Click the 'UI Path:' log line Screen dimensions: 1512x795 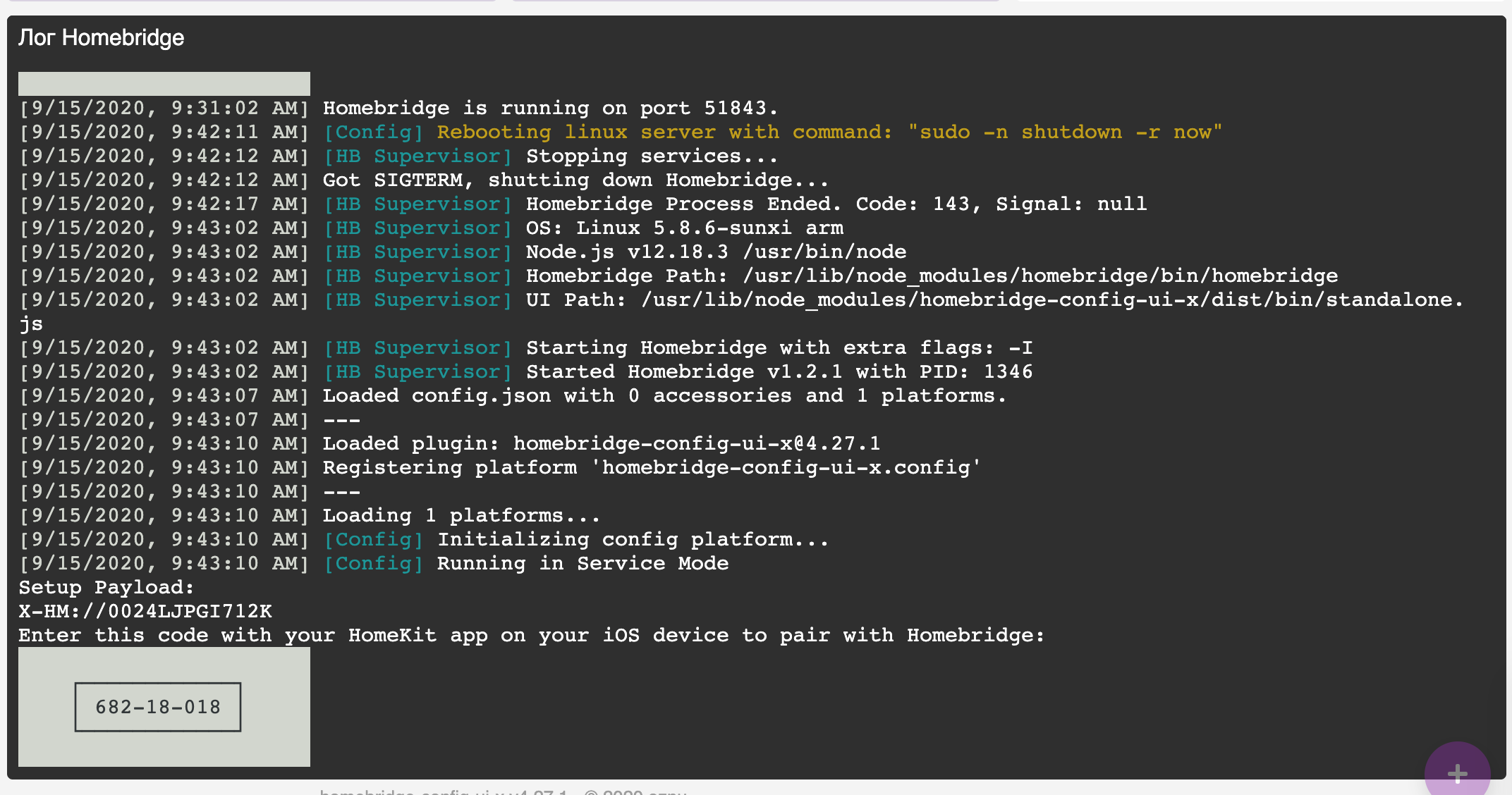click(741, 312)
